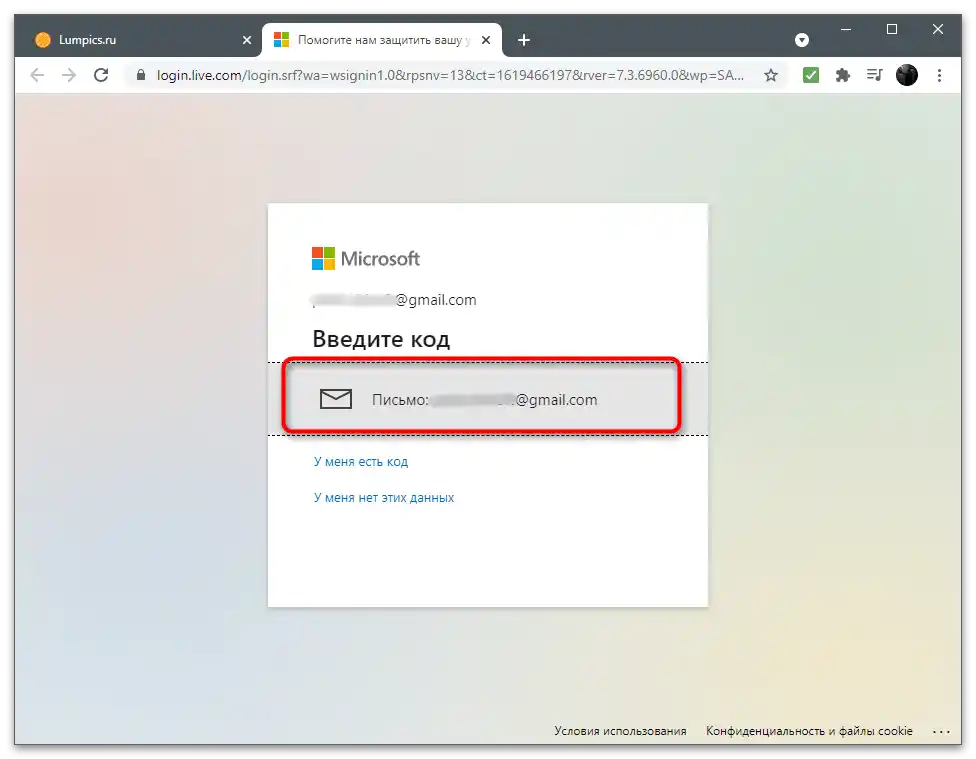Reload the login.live.com page
The height and width of the screenshot is (759, 976).
point(101,75)
